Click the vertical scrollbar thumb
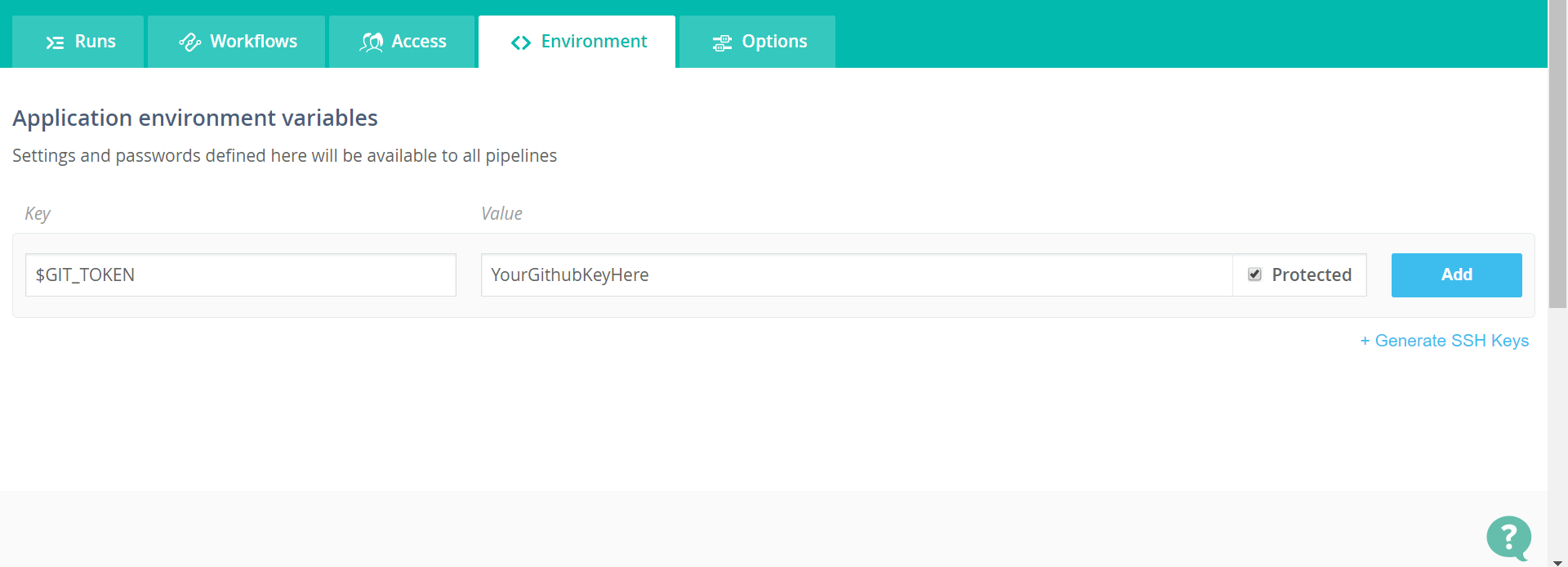 (x=1557, y=155)
